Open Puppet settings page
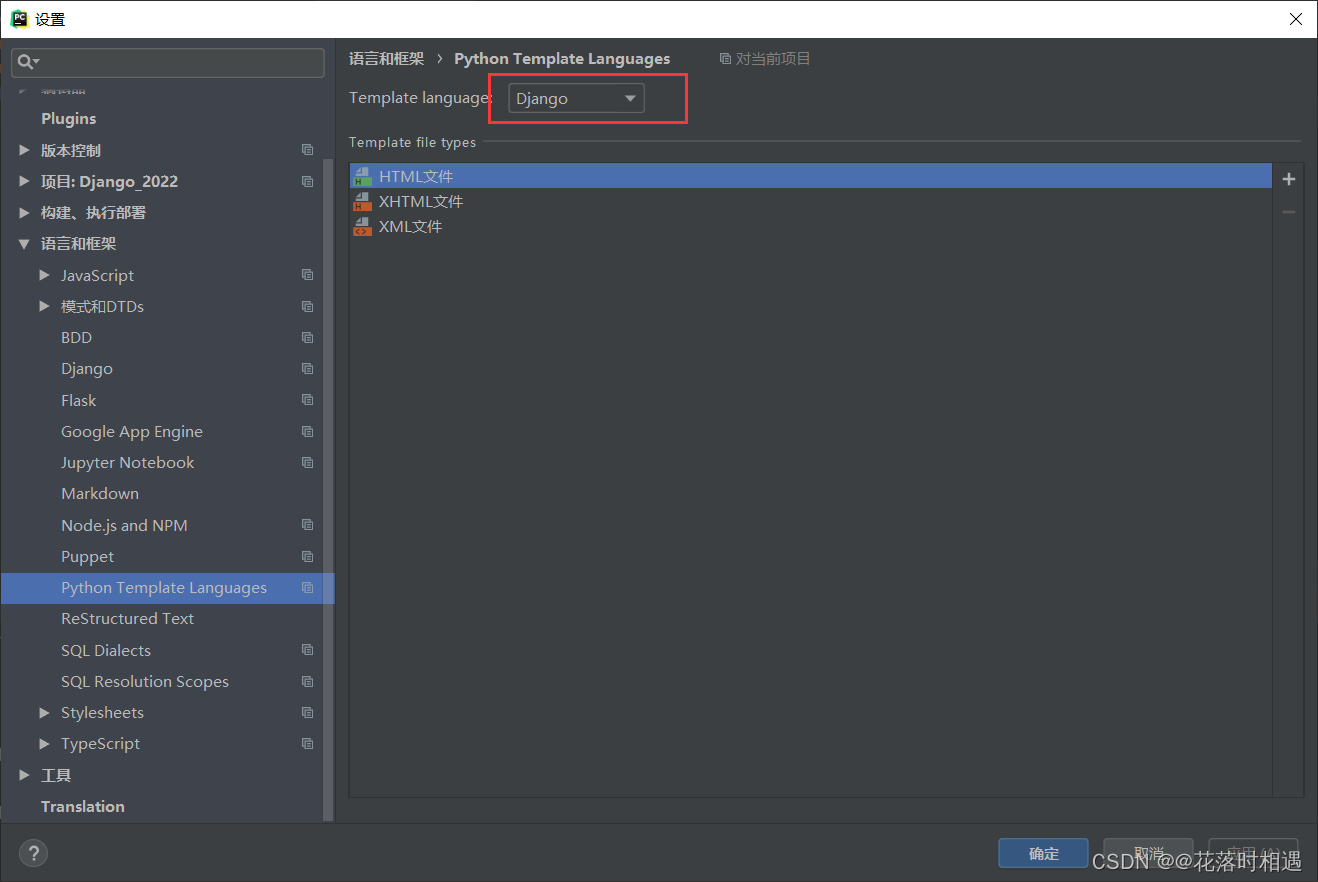1318x882 pixels. point(88,556)
